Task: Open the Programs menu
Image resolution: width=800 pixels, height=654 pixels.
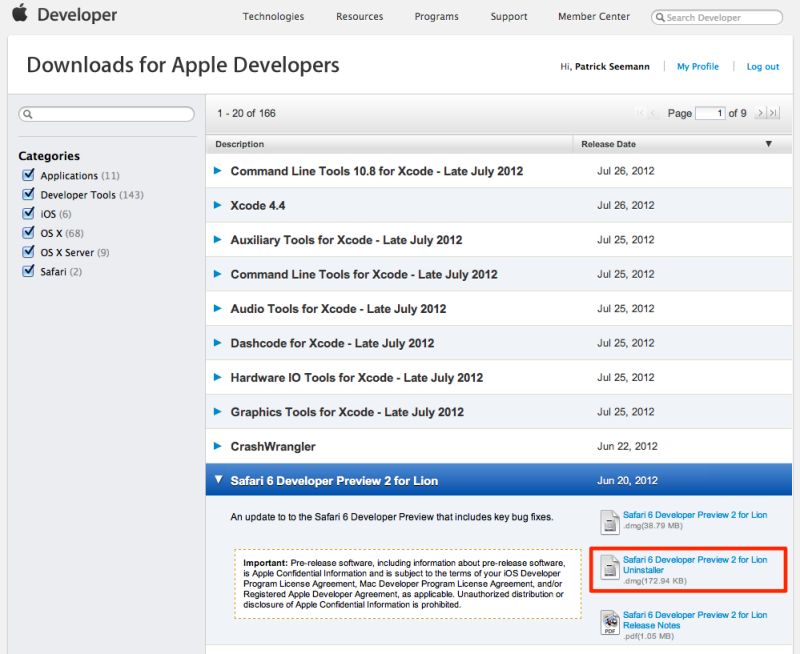Action: (x=436, y=16)
